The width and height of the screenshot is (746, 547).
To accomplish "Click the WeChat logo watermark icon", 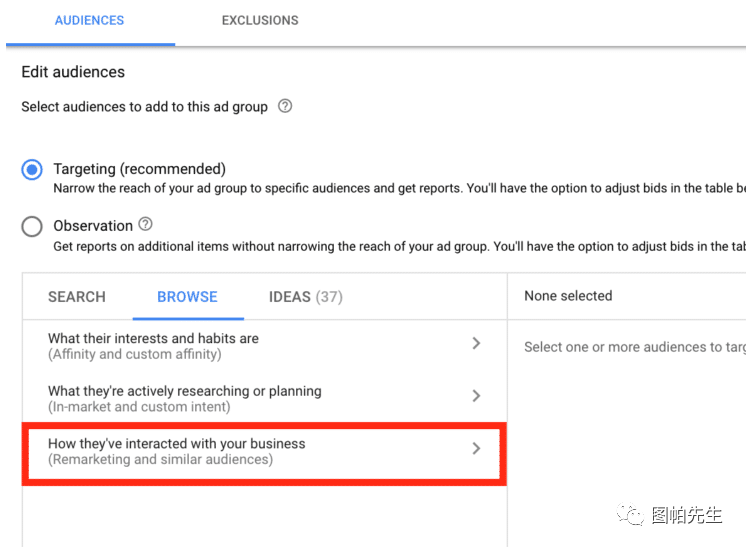I will [x=631, y=514].
